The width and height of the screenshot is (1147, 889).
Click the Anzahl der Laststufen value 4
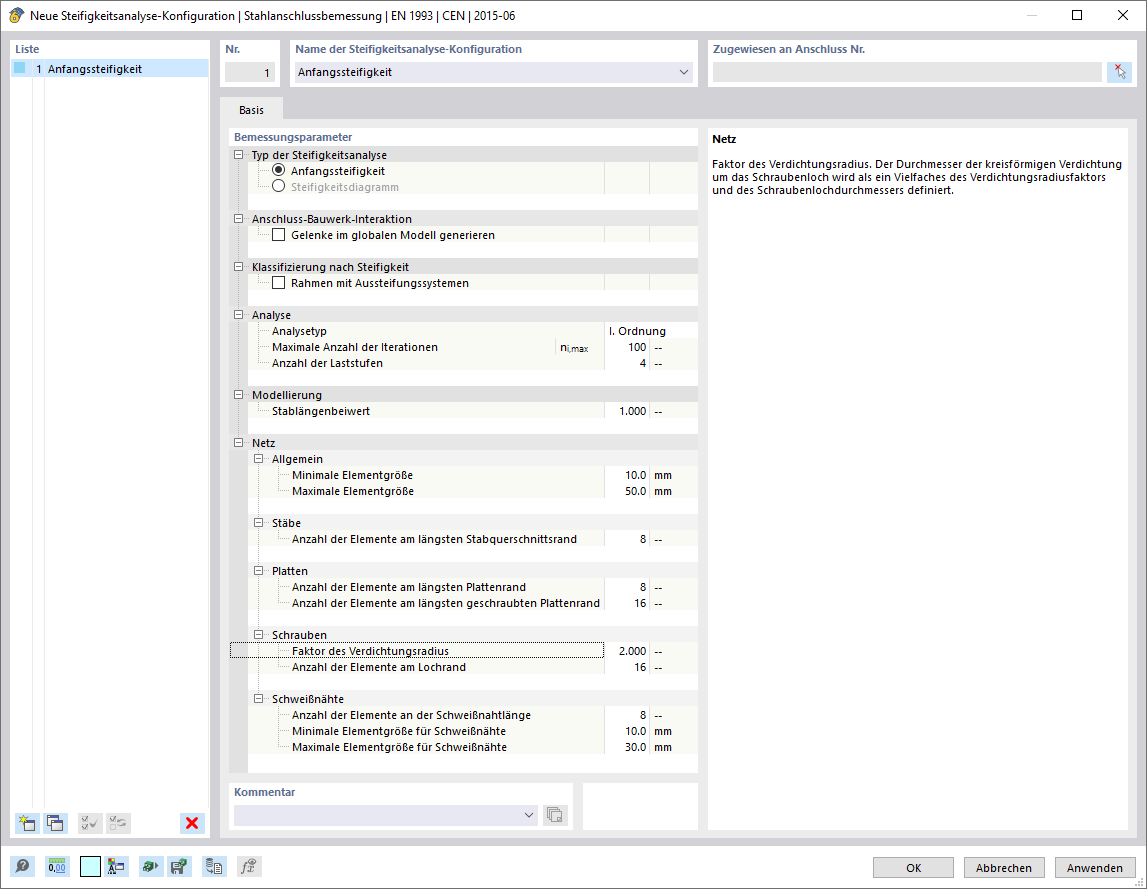click(x=627, y=363)
